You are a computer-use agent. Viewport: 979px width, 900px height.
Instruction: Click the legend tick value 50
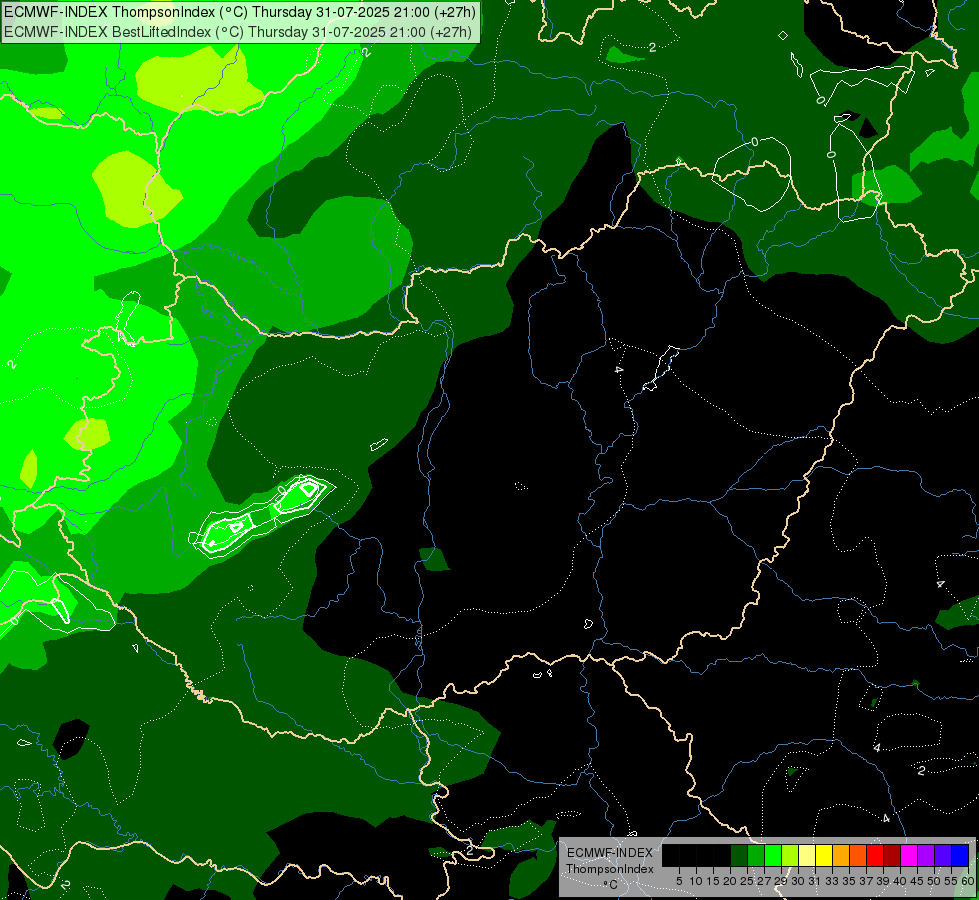click(x=935, y=881)
